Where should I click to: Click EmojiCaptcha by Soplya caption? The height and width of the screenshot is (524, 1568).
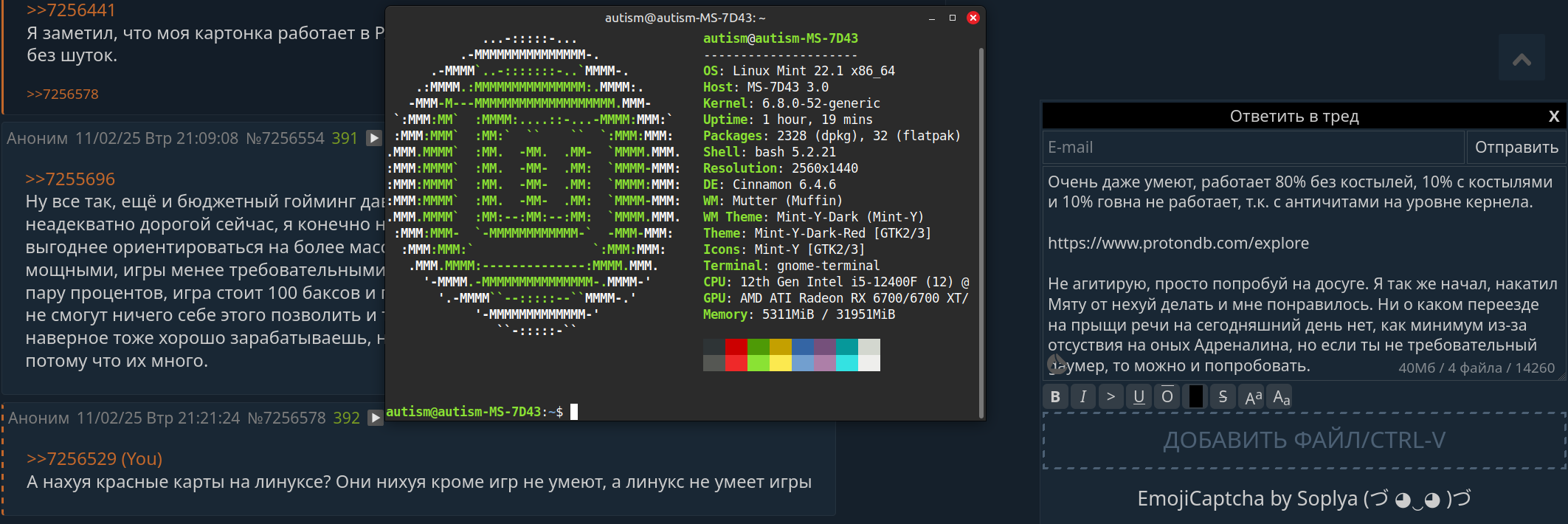click(x=1304, y=499)
